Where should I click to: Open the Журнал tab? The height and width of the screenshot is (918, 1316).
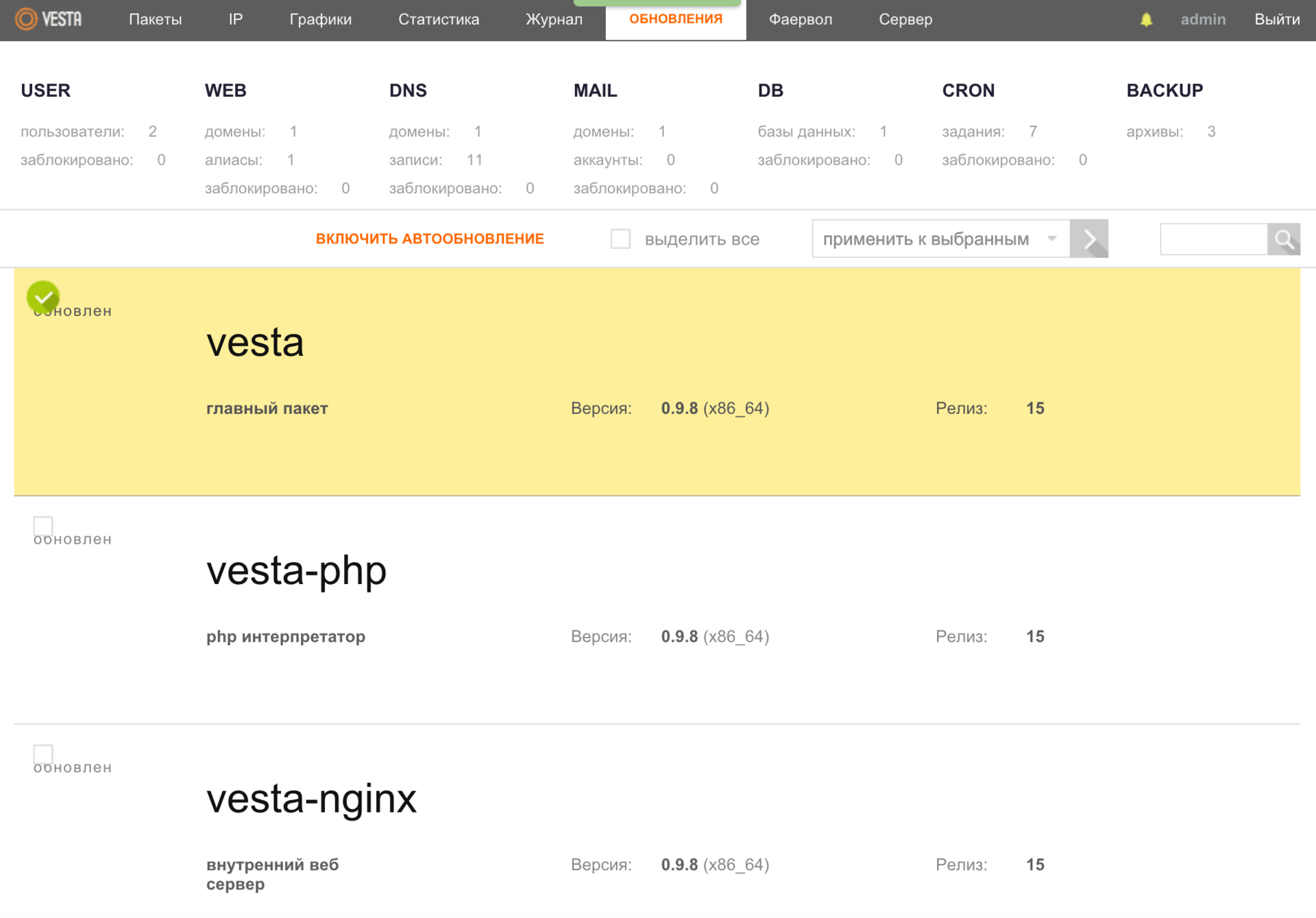point(554,20)
